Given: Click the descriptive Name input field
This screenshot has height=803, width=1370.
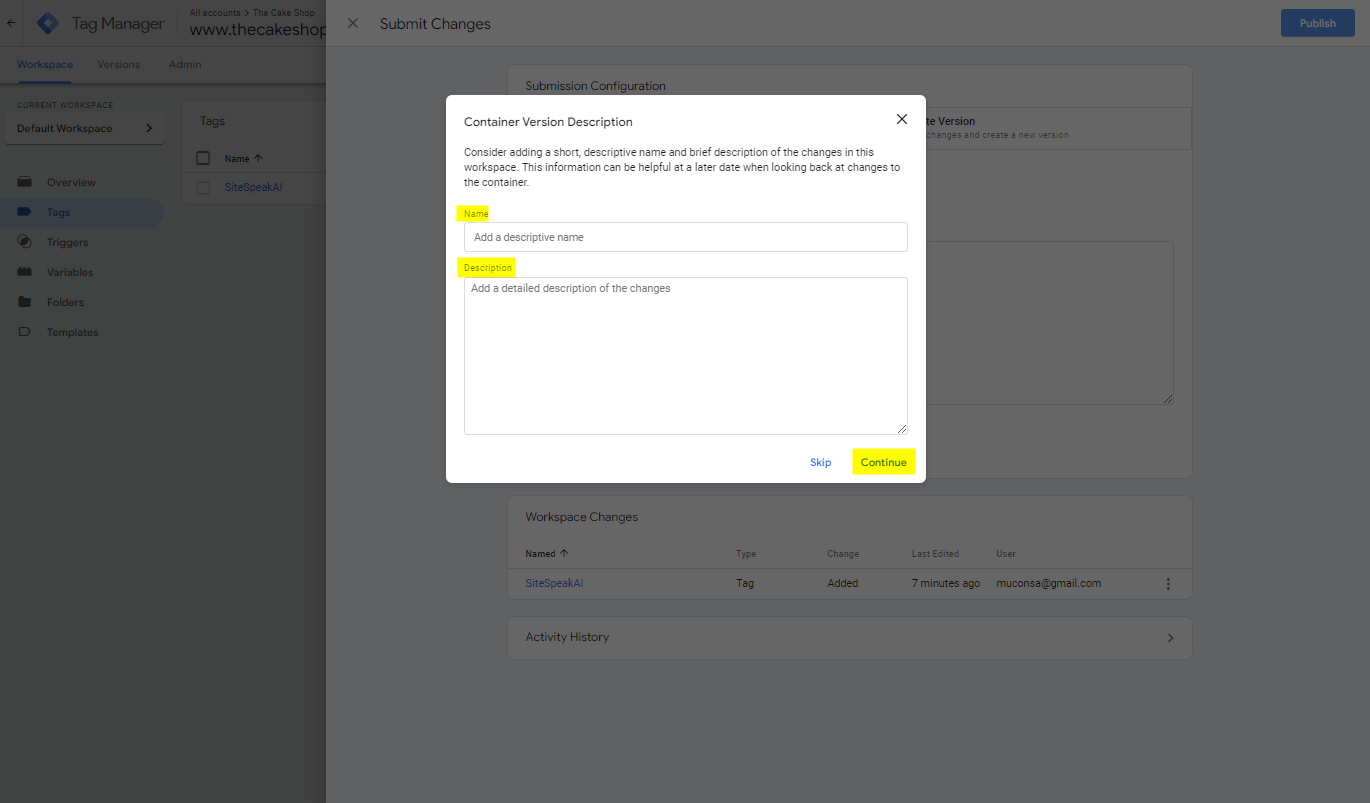Looking at the screenshot, I should [685, 237].
